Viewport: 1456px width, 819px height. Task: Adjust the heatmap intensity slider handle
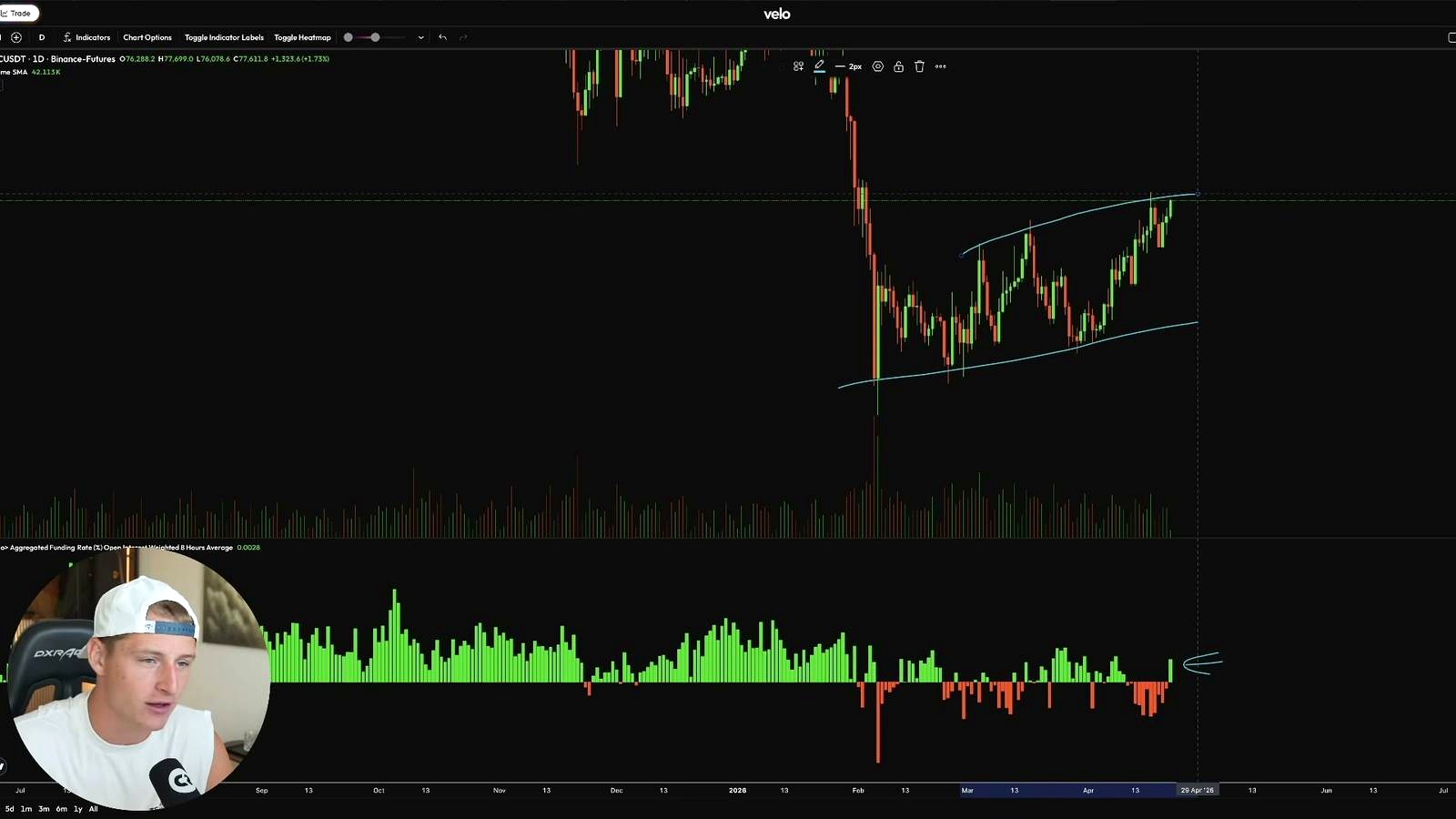[x=375, y=37]
